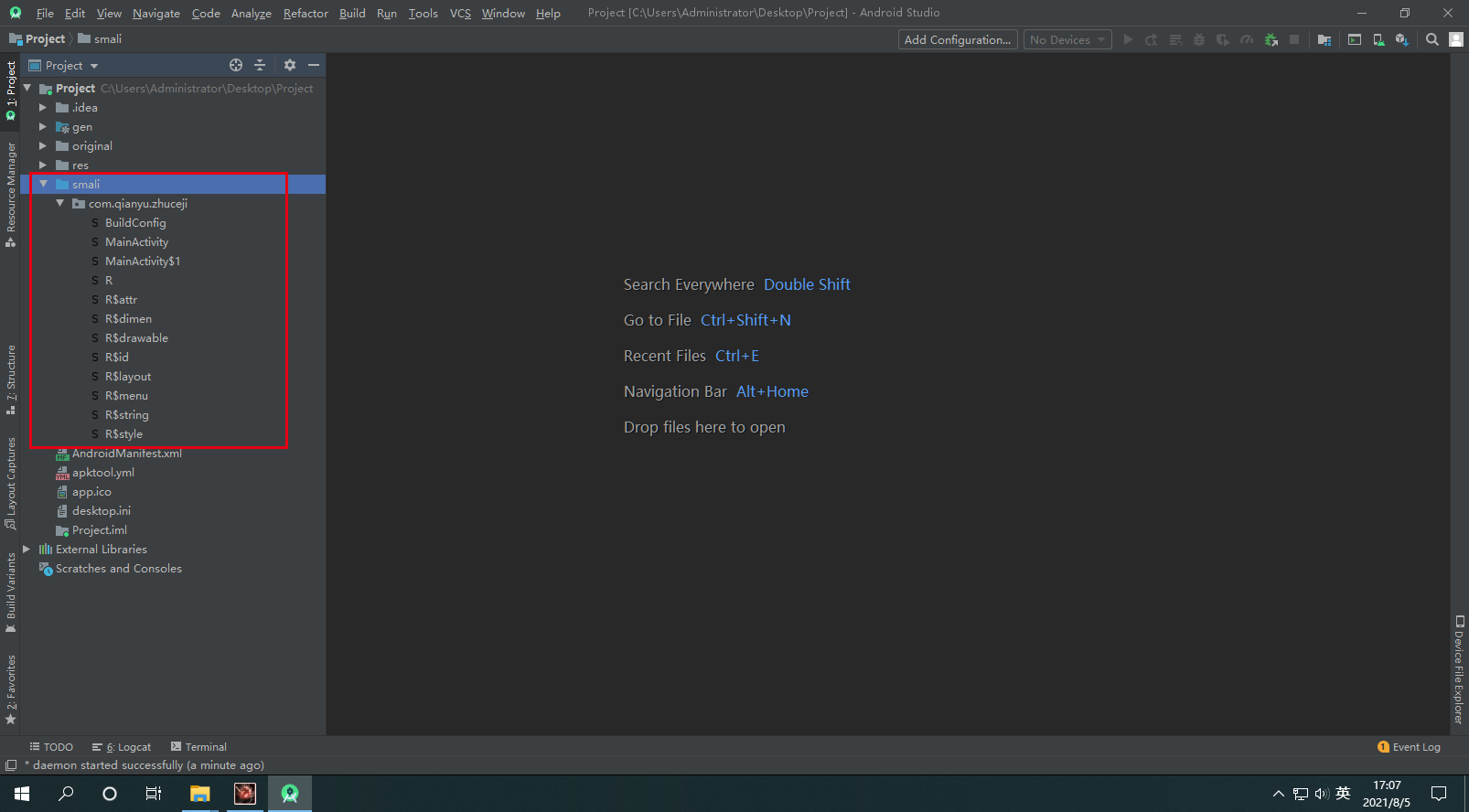The width and height of the screenshot is (1469, 812).
Task: Click the Profile gauge icon
Action: (1247, 39)
